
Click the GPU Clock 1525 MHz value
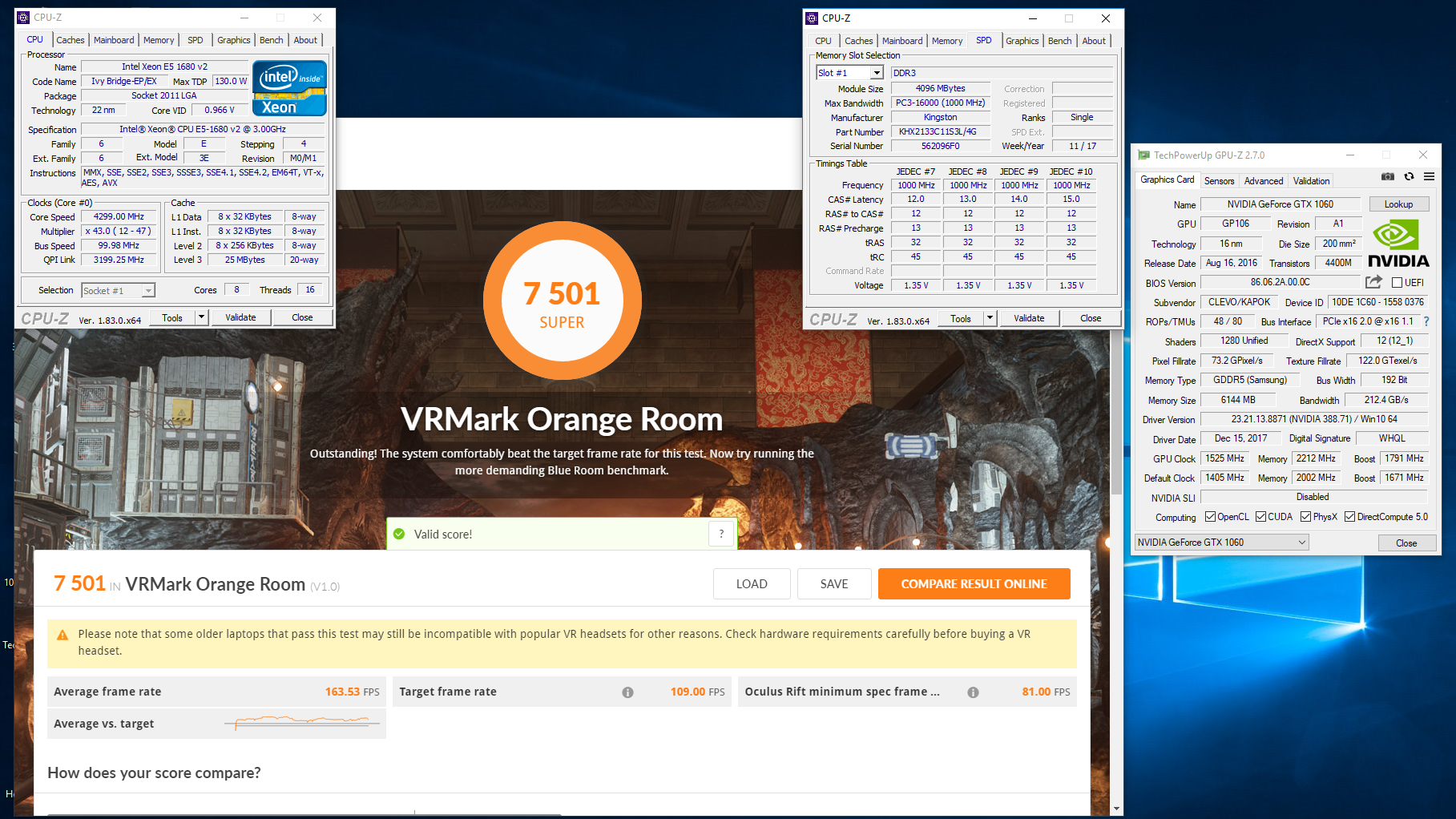pos(1224,458)
